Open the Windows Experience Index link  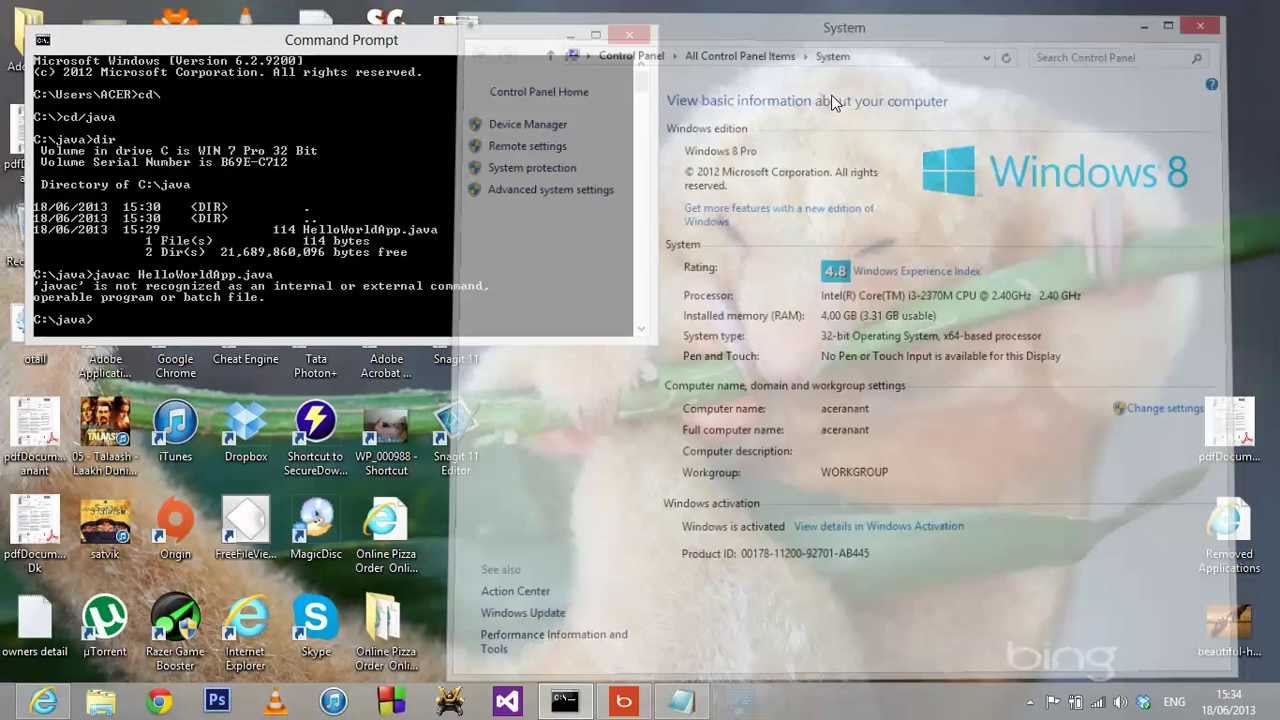pyautogui.click(x=917, y=271)
